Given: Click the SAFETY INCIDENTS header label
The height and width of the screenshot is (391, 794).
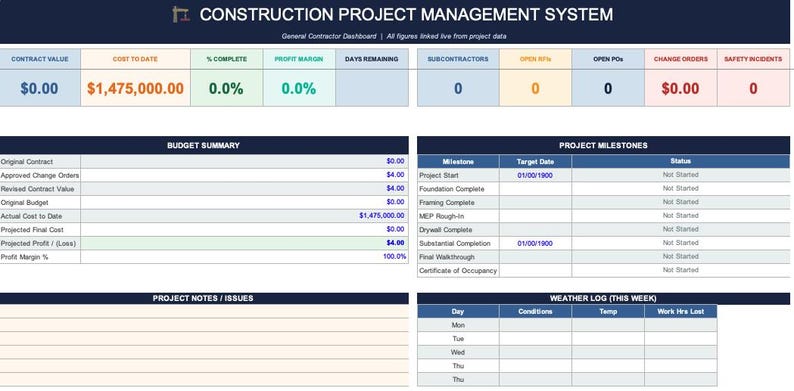Looking at the screenshot, I should (x=753, y=59).
